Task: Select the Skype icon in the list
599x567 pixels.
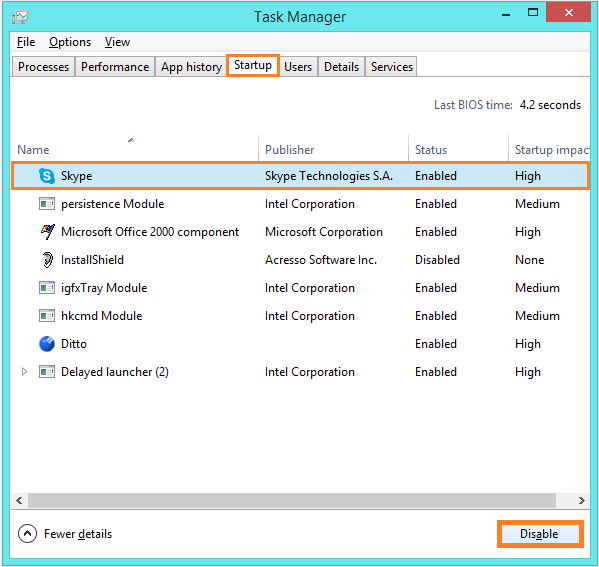Action: click(47, 176)
